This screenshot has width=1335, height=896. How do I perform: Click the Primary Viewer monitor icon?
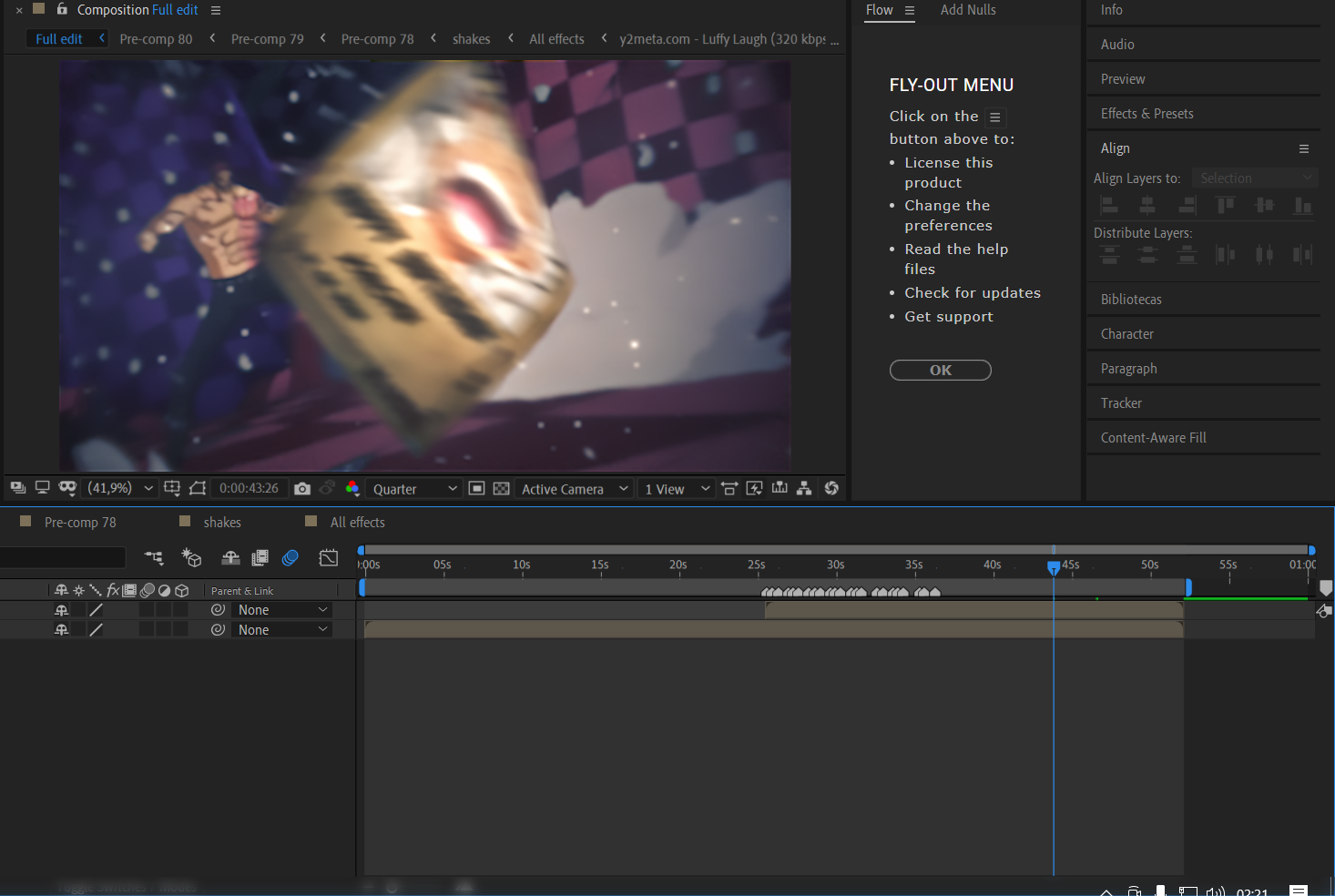[x=42, y=488]
